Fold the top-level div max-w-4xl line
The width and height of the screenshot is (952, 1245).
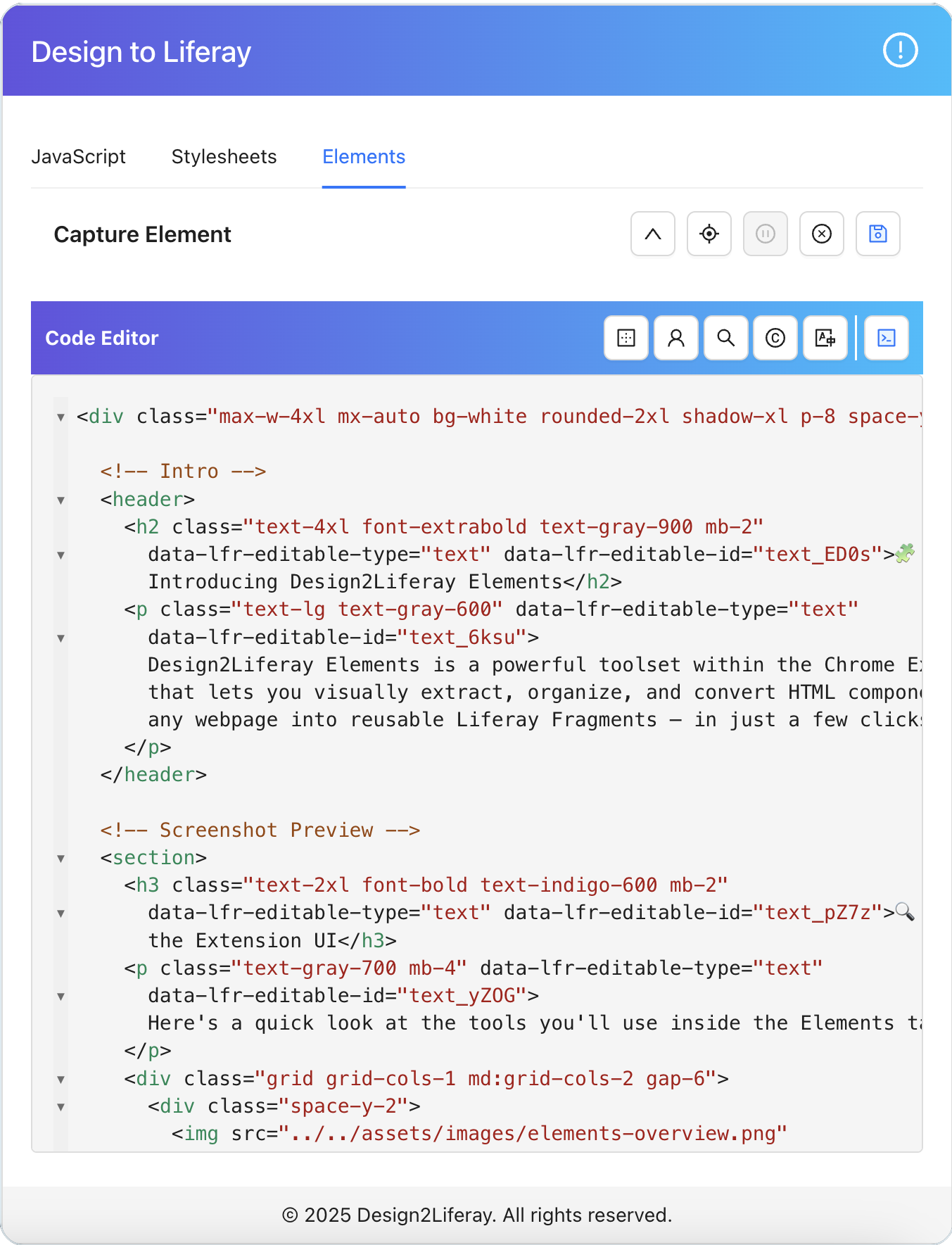pyautogui.click(x=61, y=417)
